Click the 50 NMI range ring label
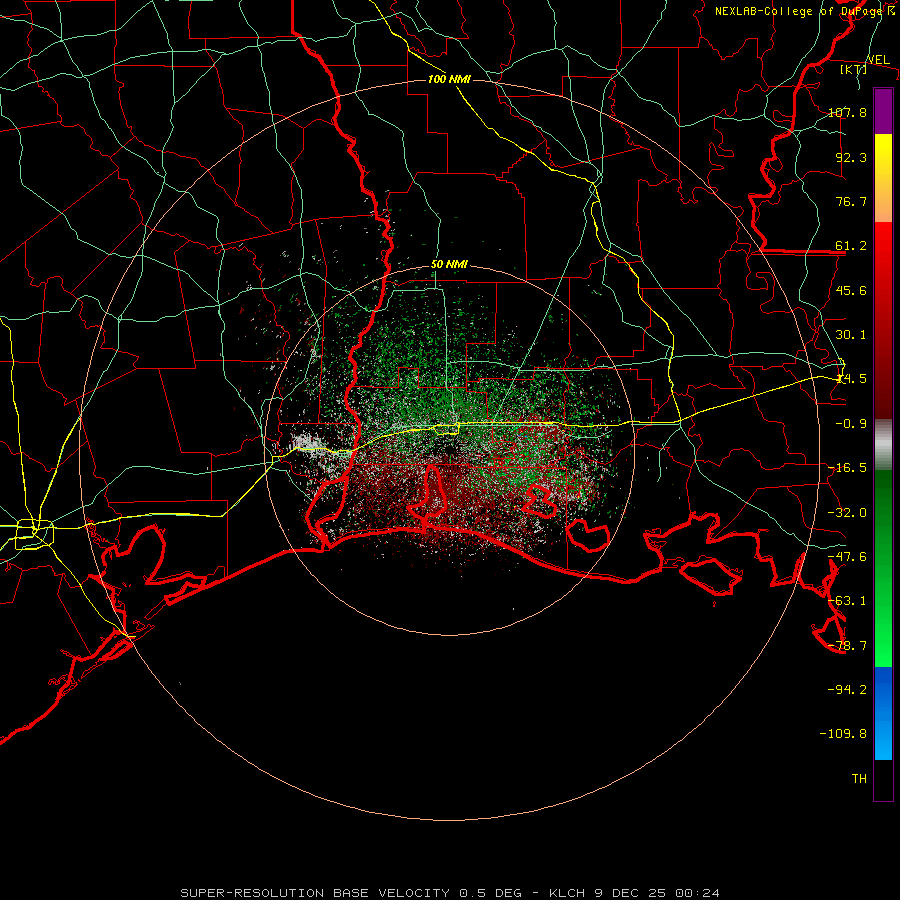 449,265
